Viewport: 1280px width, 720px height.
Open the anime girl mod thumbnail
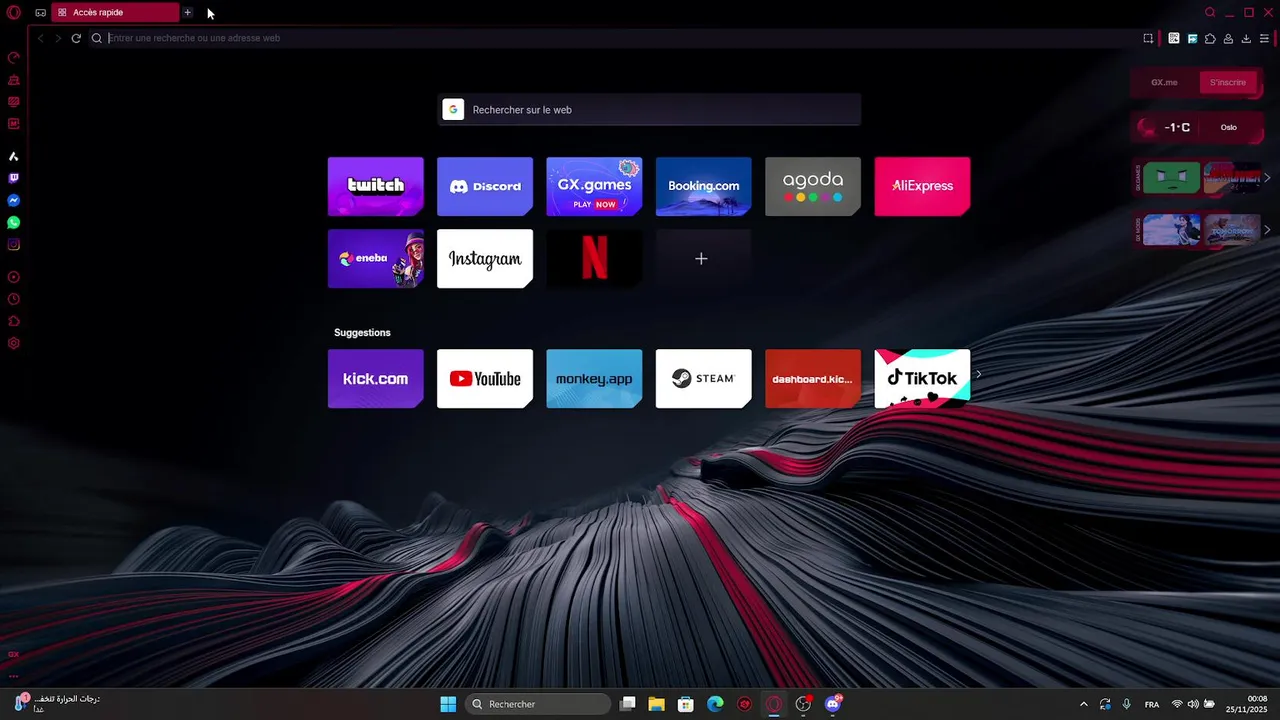(1172, 230)
